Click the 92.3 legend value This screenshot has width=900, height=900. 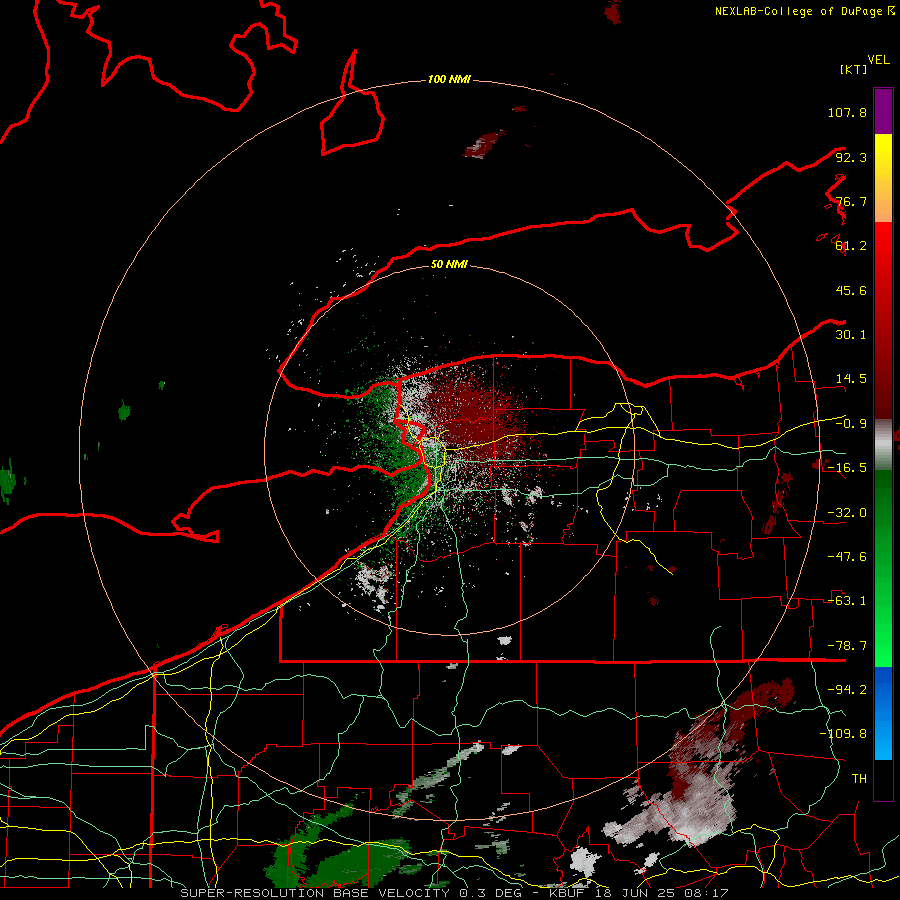click(x=851, y=157)
